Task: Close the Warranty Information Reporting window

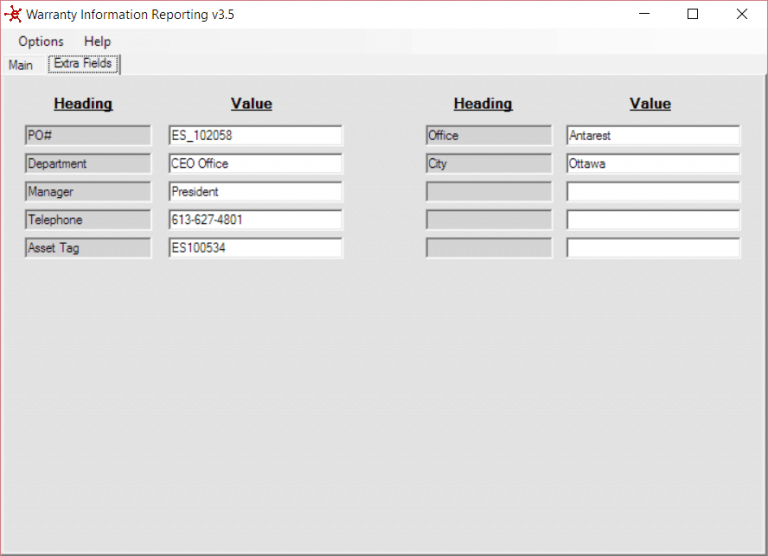Action: [742, 14]
